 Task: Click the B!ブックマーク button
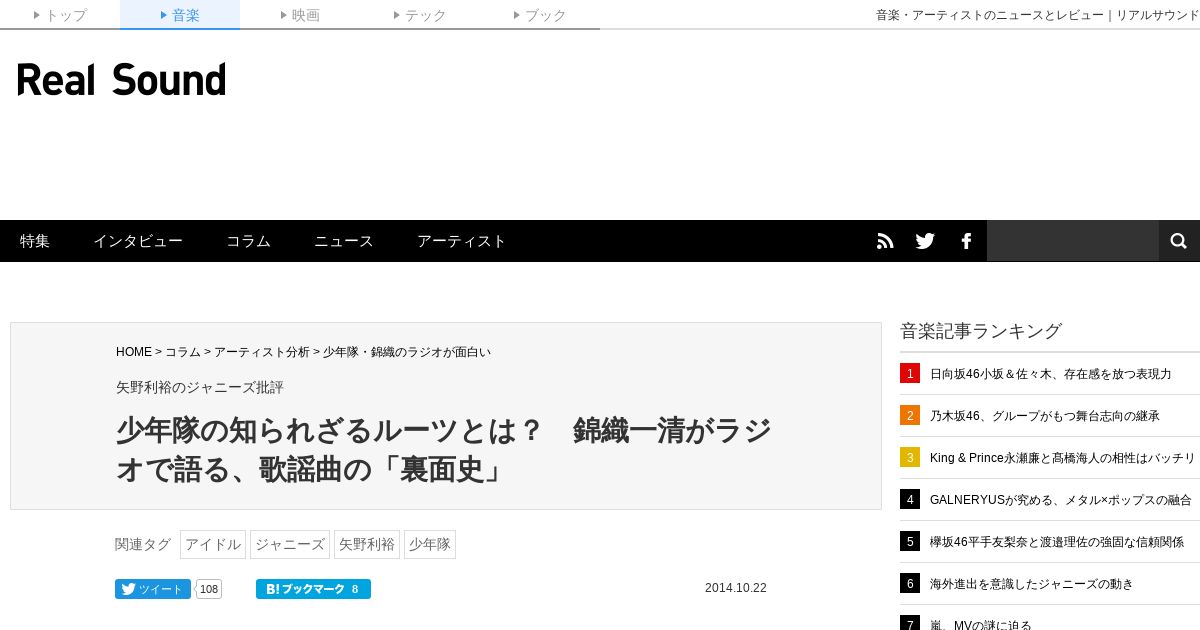[313, 589]
